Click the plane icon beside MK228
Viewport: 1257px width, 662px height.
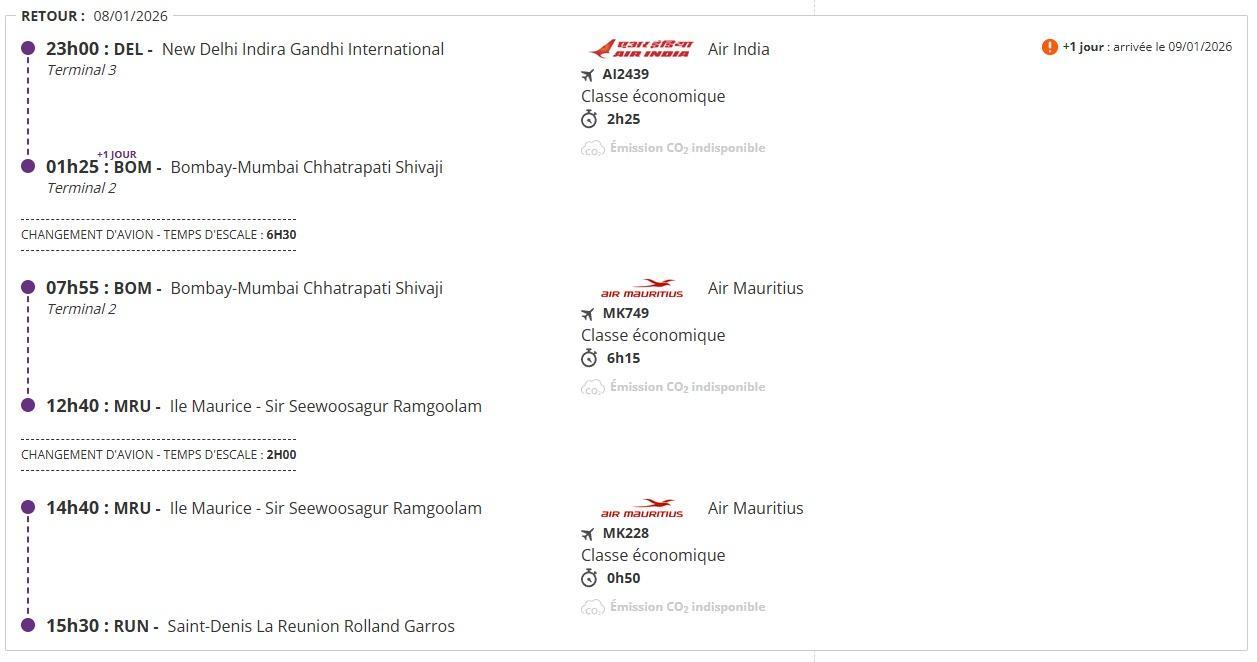coord(588,534)
